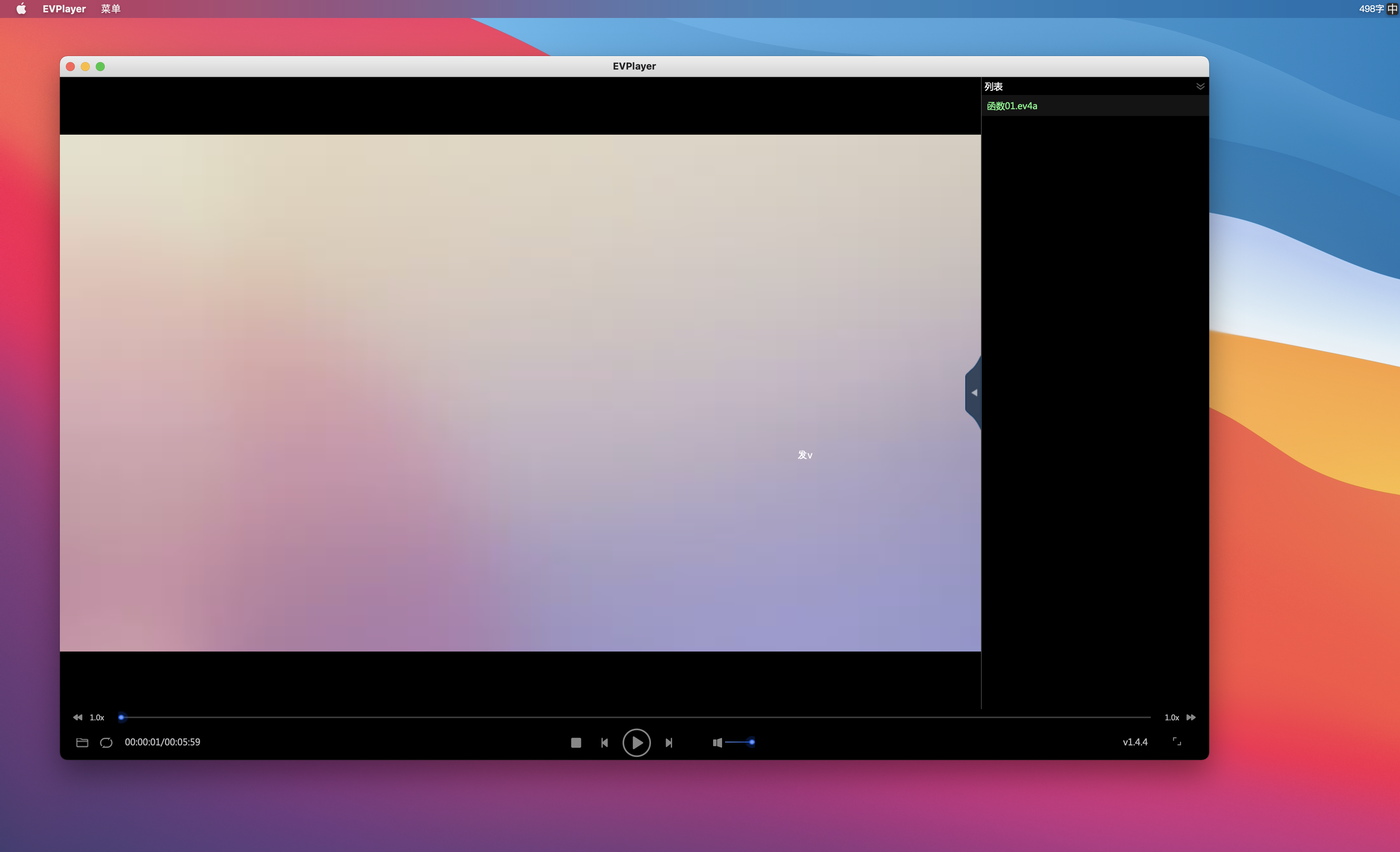
Task: Click the rewind icon on the left
Action: [78, 717]
